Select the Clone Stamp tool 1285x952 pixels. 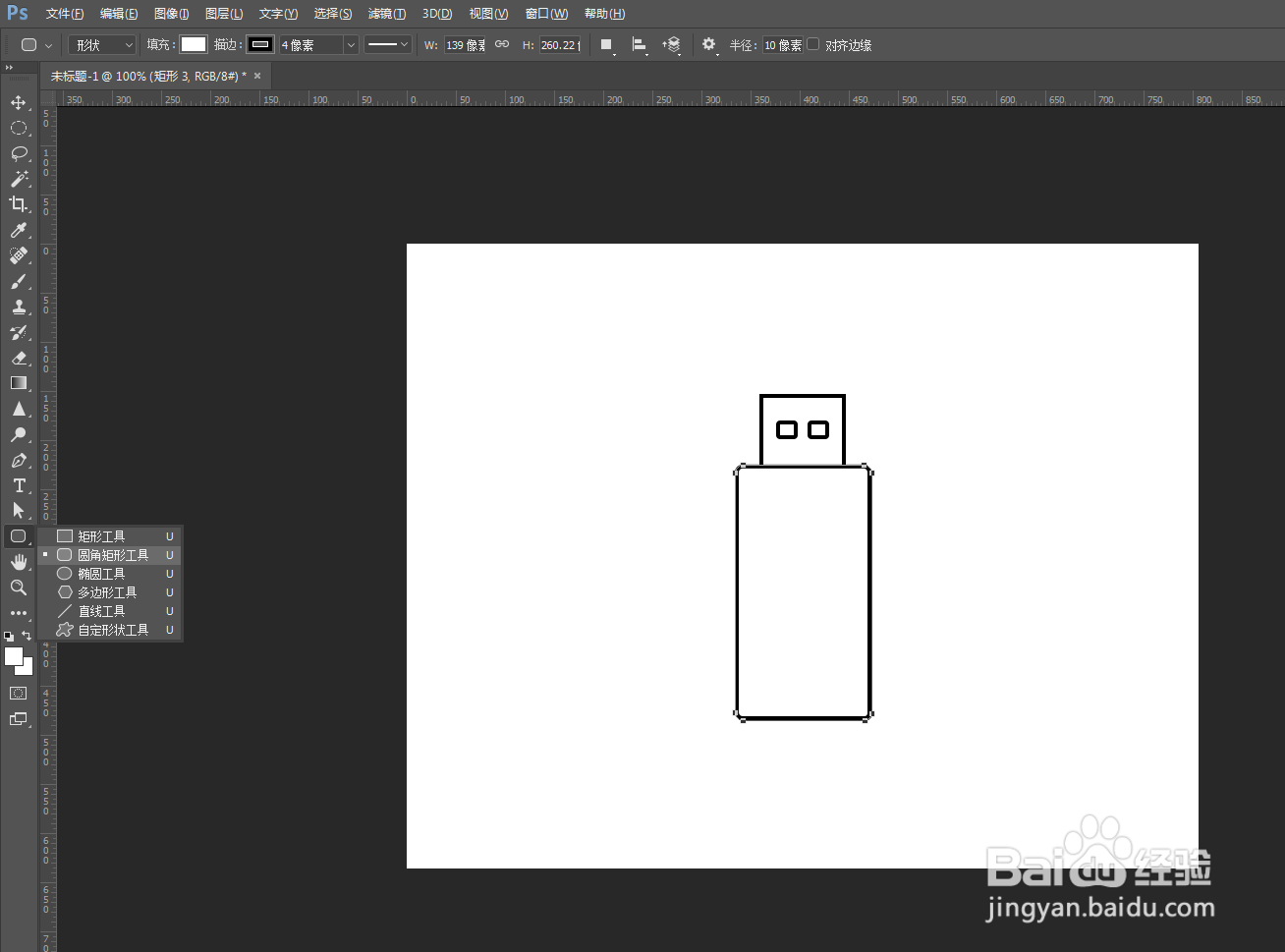19,307
